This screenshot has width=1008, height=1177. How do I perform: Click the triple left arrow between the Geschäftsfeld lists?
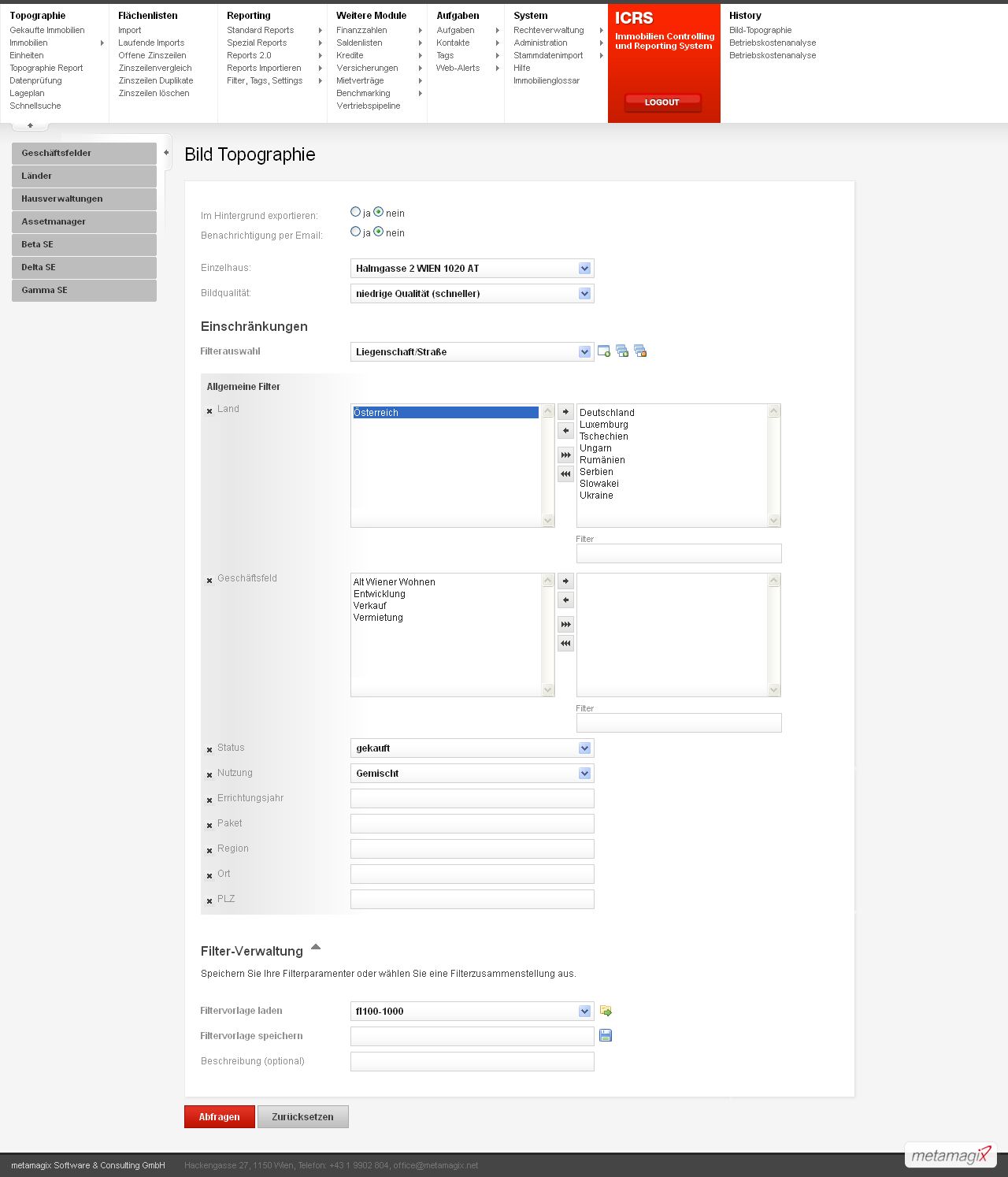tap(565, 644)
